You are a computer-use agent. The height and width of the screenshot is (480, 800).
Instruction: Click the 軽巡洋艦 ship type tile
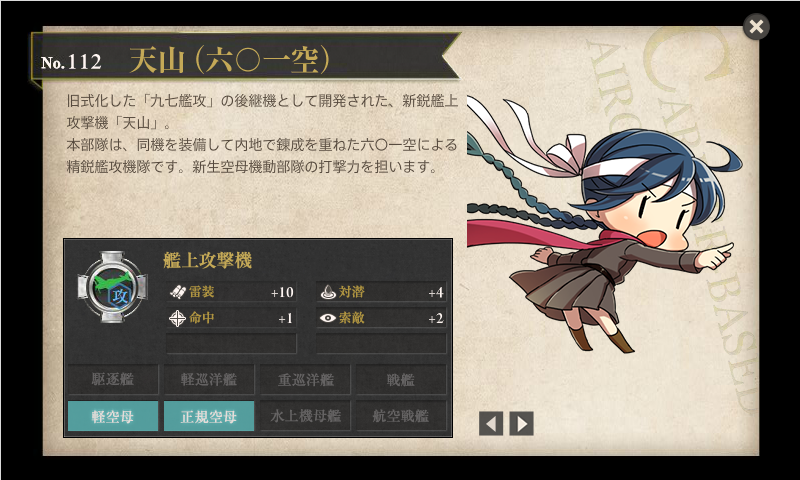(x=209, y=380)
